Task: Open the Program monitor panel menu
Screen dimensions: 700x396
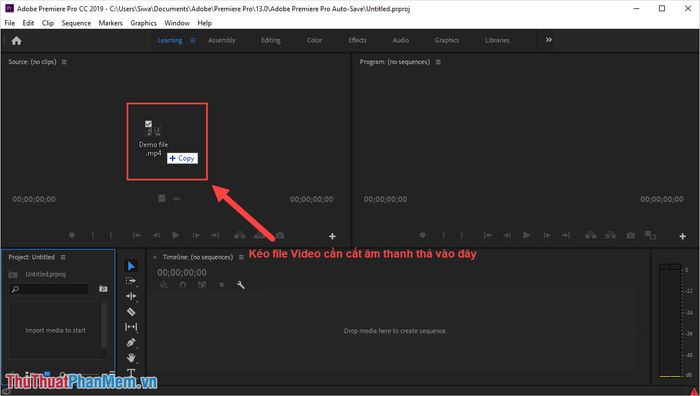Action: pos(438,62)
